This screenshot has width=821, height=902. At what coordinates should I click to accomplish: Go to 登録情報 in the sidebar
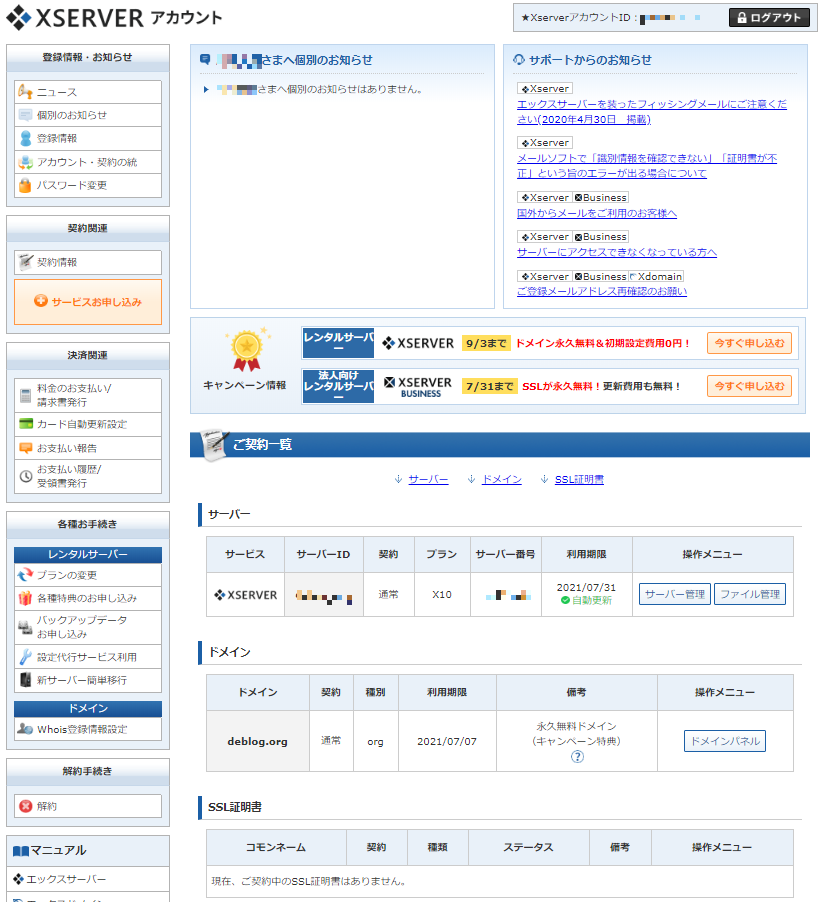click(88, 138)
